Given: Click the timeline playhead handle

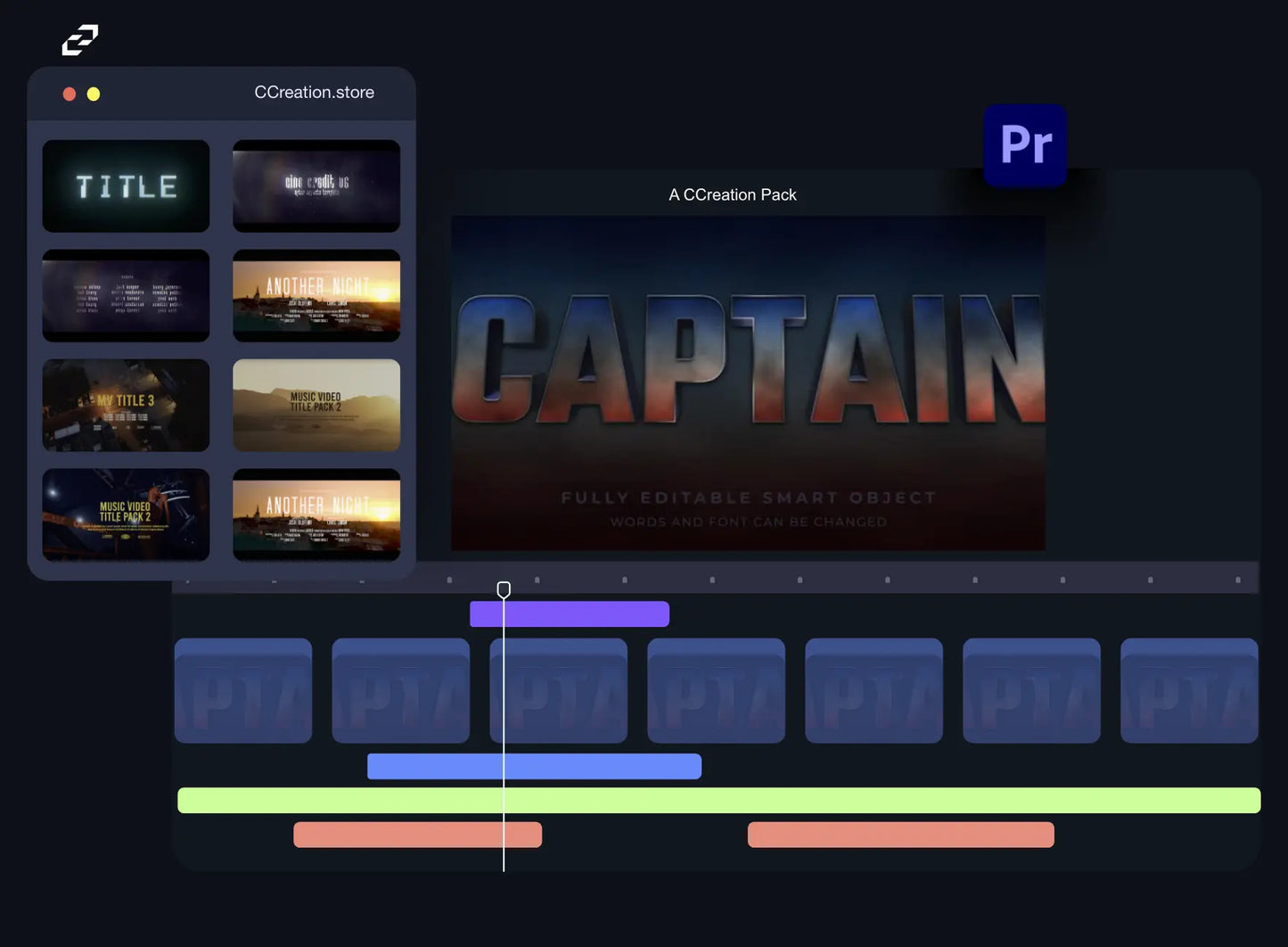Looking at the screenshot, I should pyautogui.click(x=504, y=589).
